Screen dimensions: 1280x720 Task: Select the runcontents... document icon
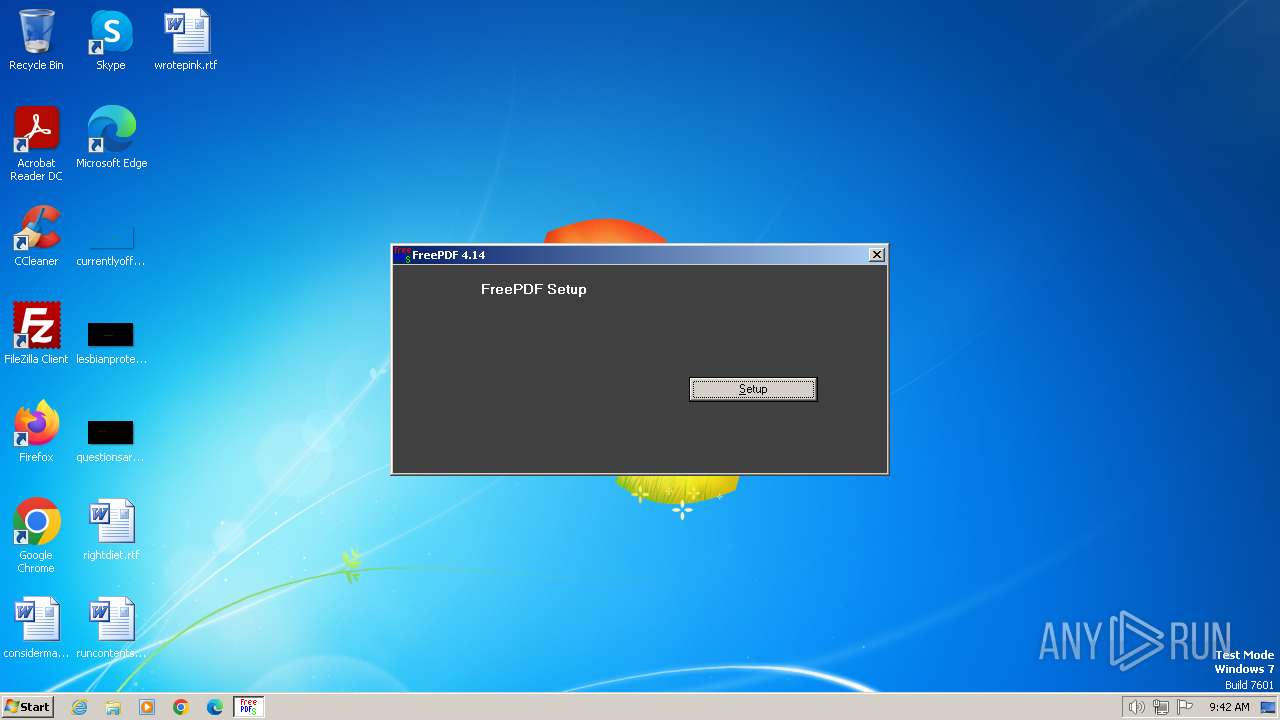111,628
